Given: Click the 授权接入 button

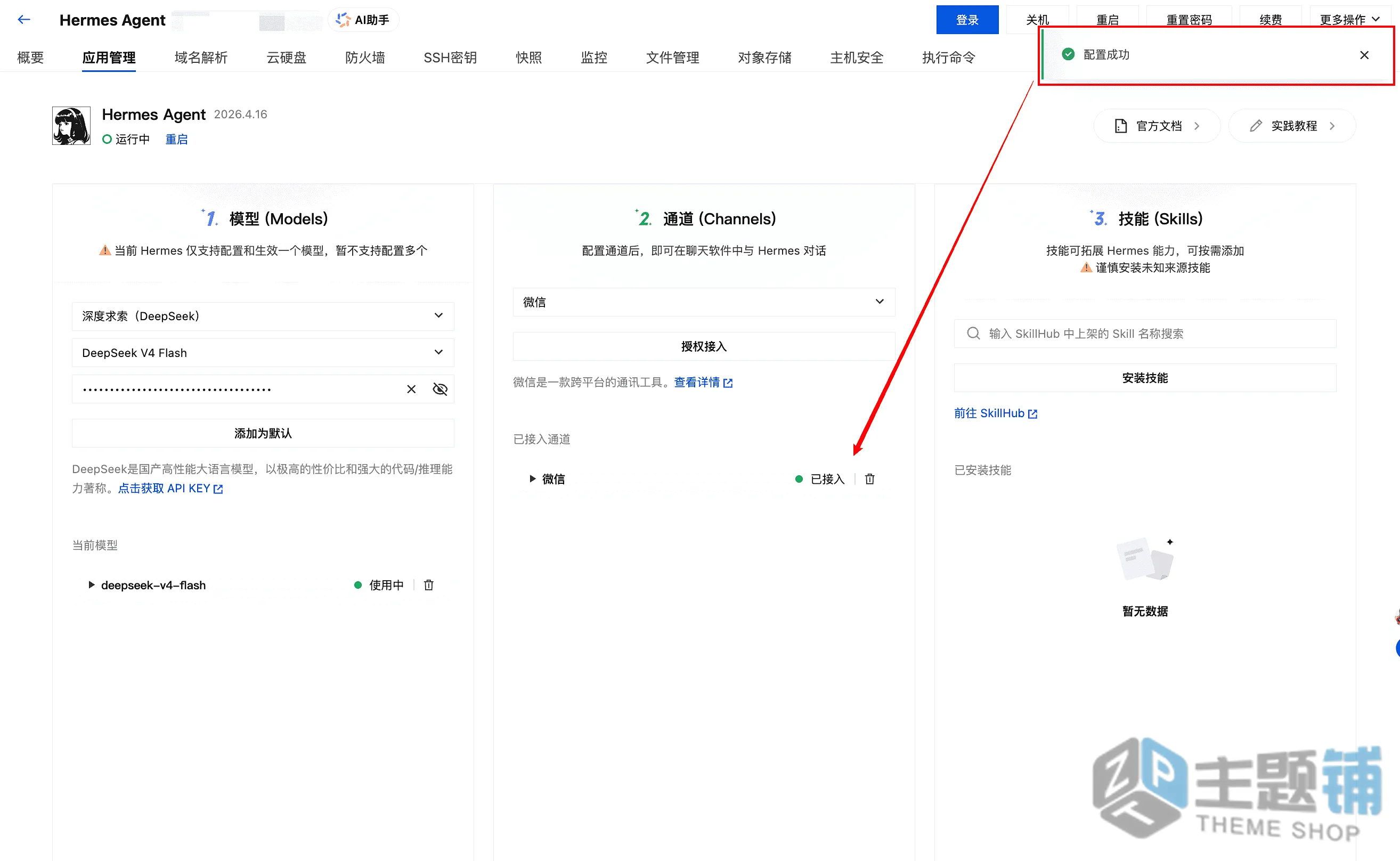Looking at the screenshot, I should [x=704, y=347].
